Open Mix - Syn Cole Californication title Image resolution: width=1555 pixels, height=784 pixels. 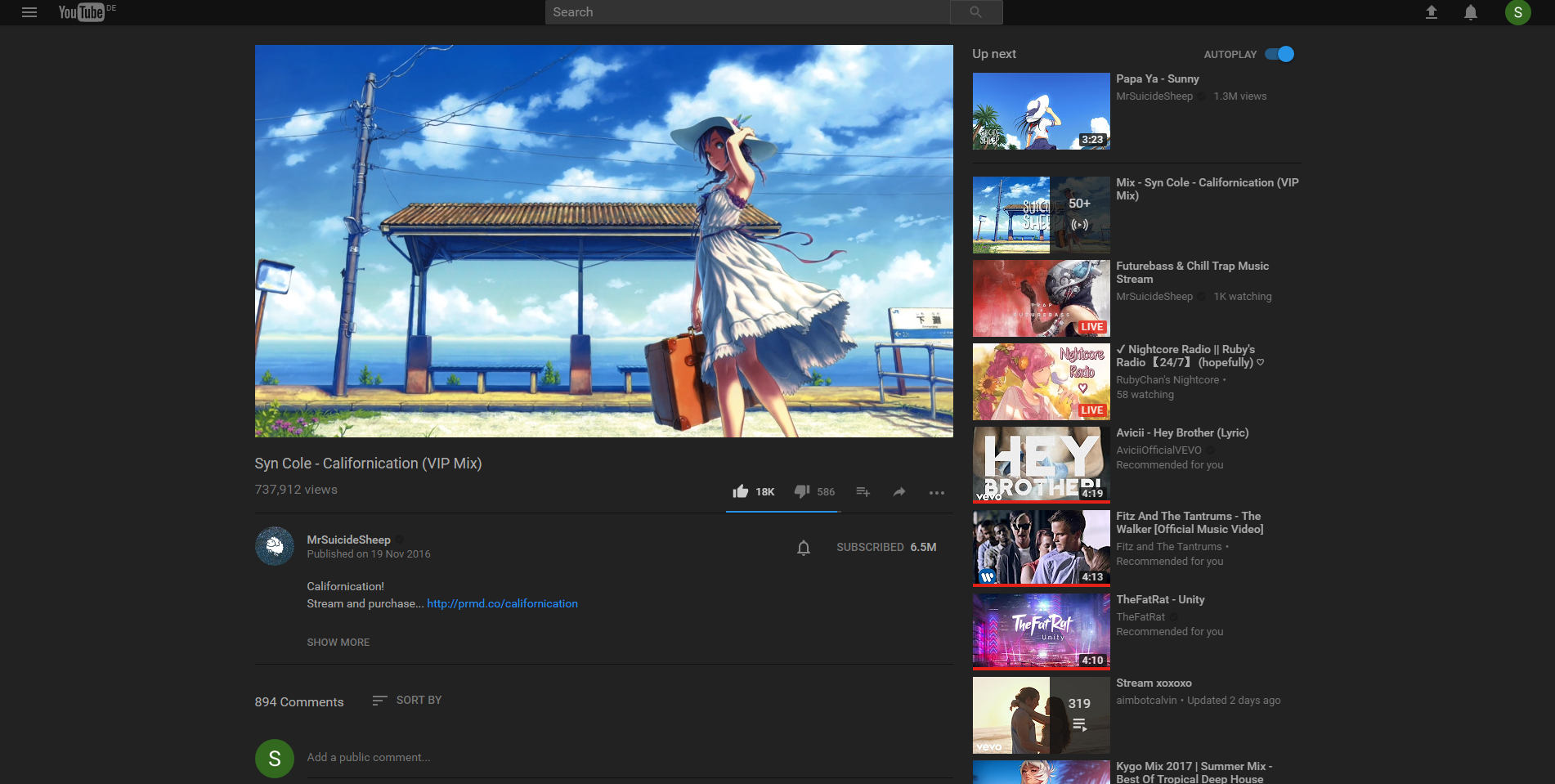pyautogui.click(x=1208, y=189)
